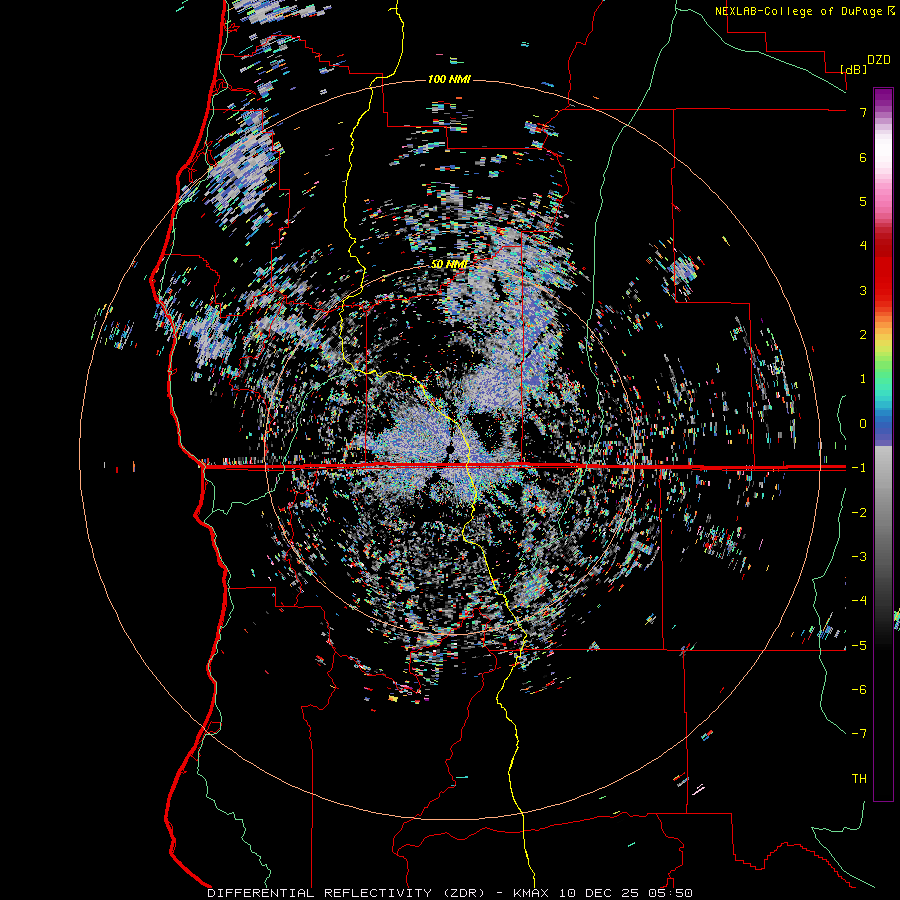Click the -4 value on the scale
900x900 pixels.
(859, 601)
